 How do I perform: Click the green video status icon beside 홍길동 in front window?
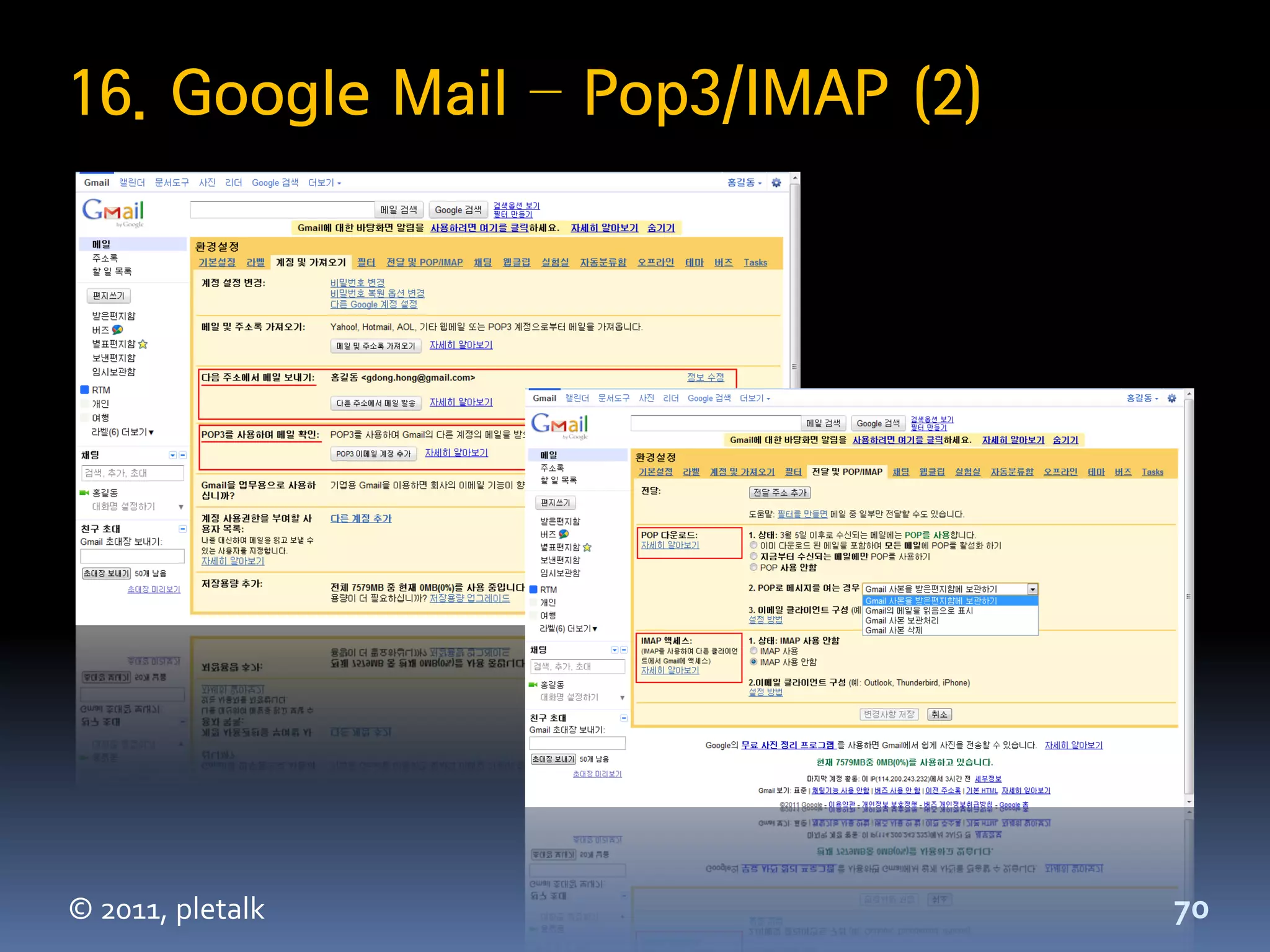533,685
